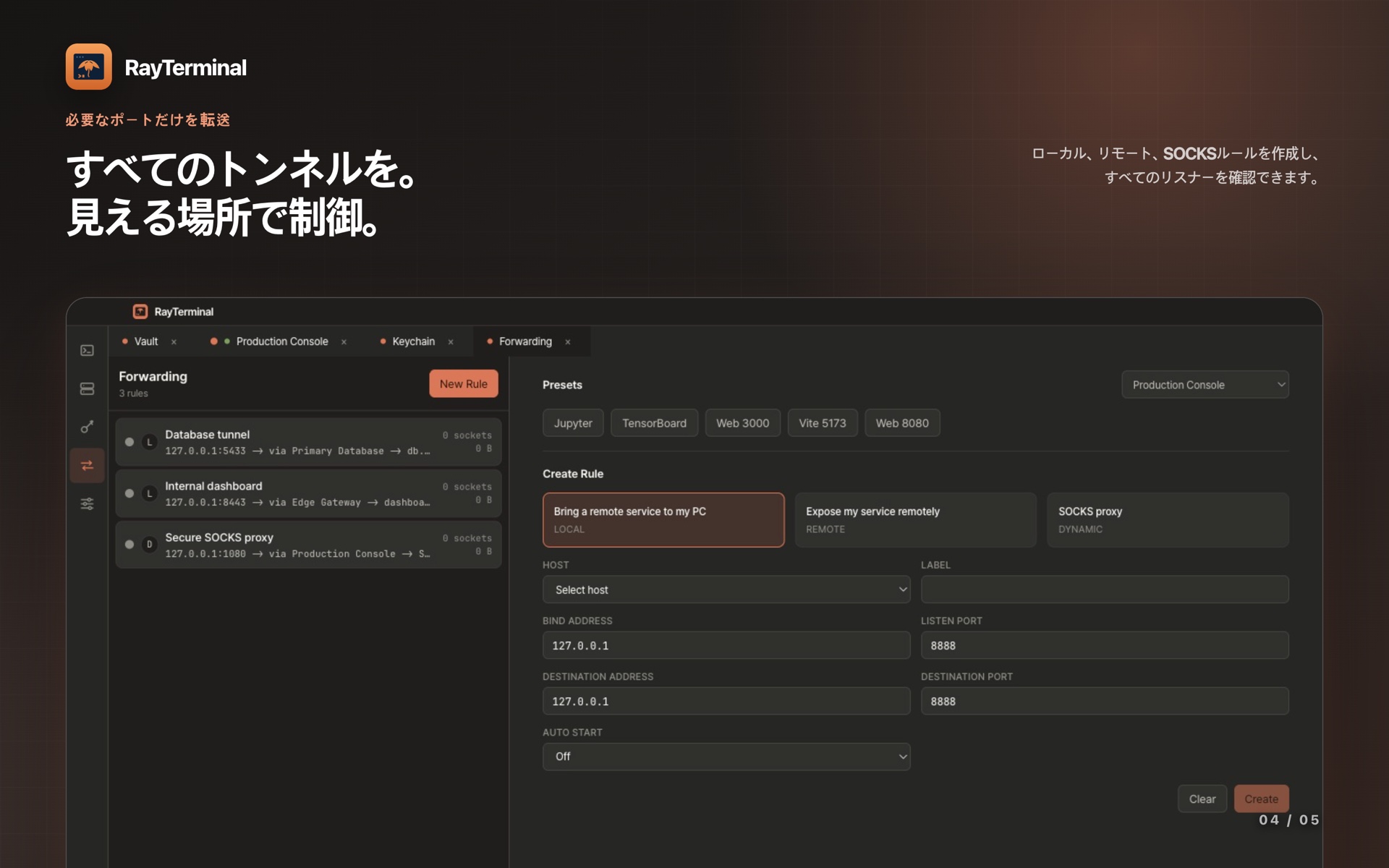Viewport: 1389px width, 868px height.
Task: Switch to the Production Console tab
Action: click(x=282, y=341)
